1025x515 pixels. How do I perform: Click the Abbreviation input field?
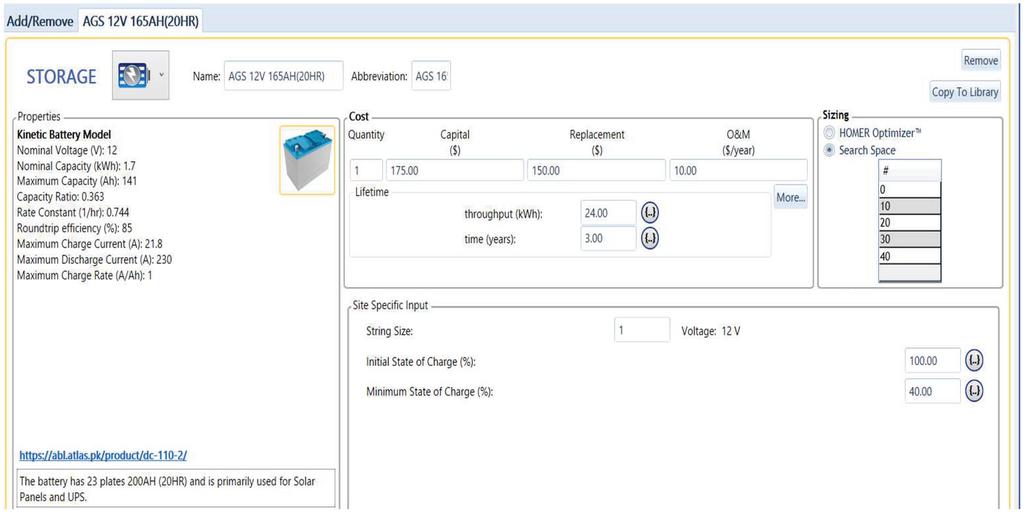[431, 76]
